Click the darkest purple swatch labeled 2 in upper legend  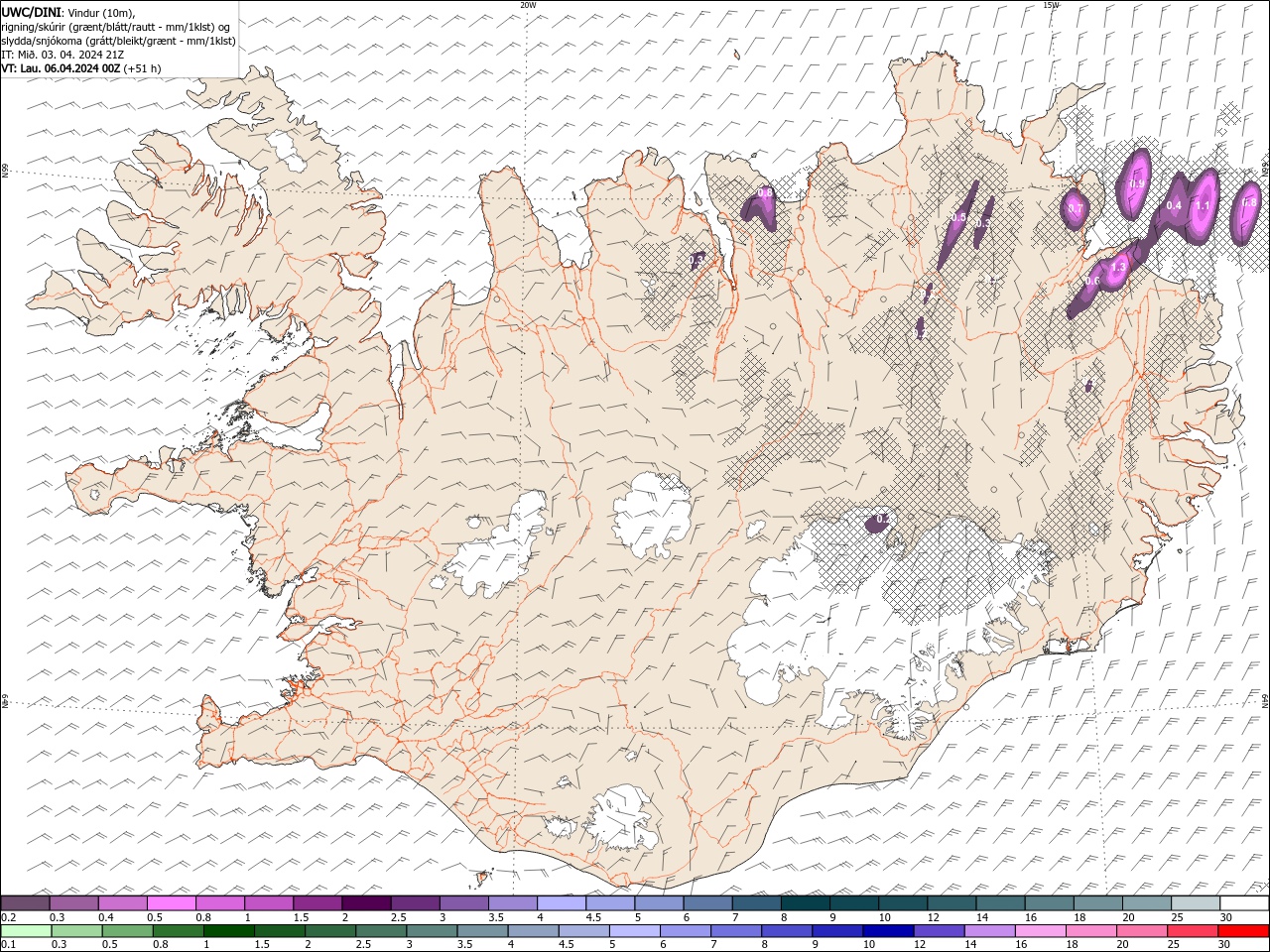[365, 903]
